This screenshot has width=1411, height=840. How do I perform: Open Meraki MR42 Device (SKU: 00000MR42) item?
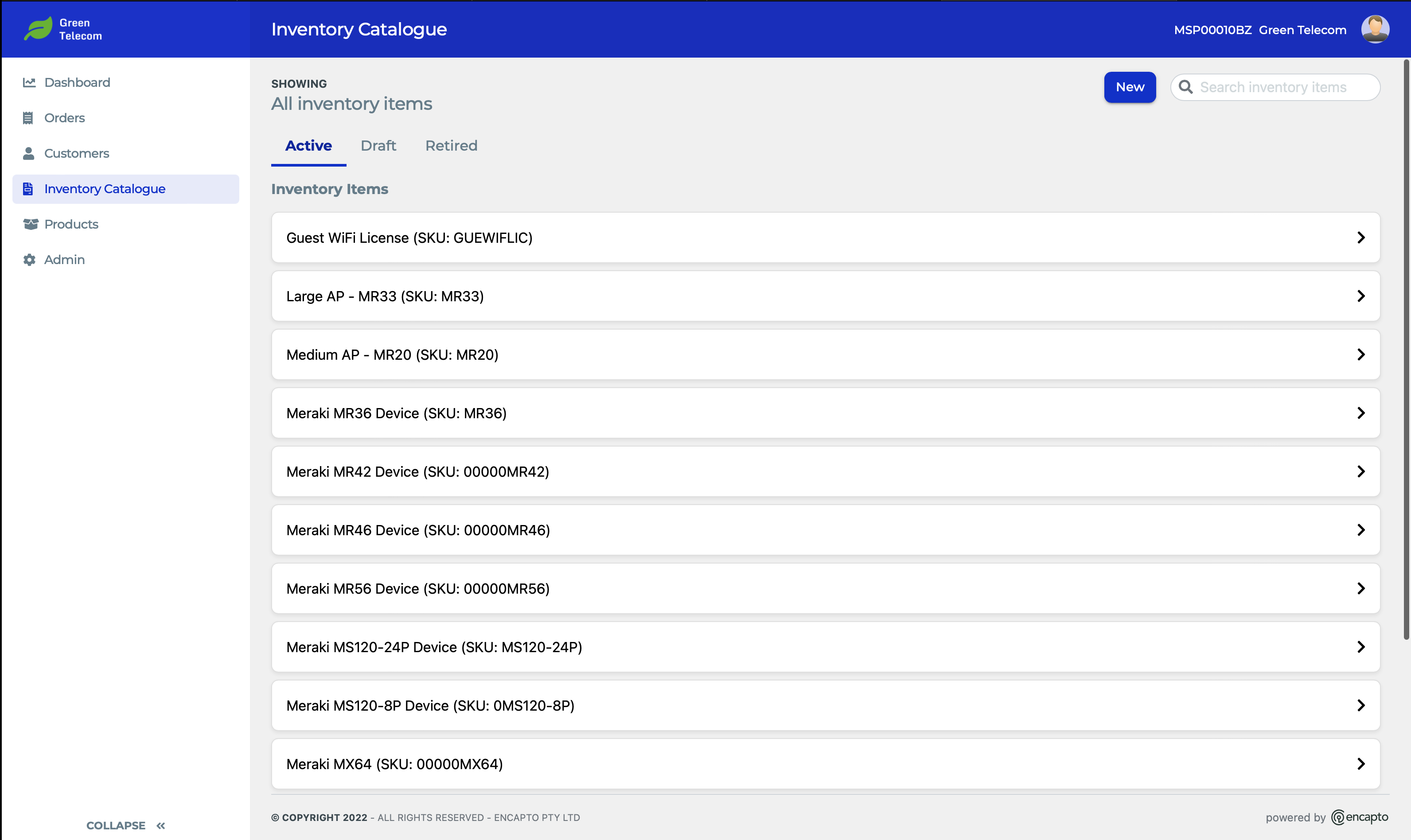point(826,471)
